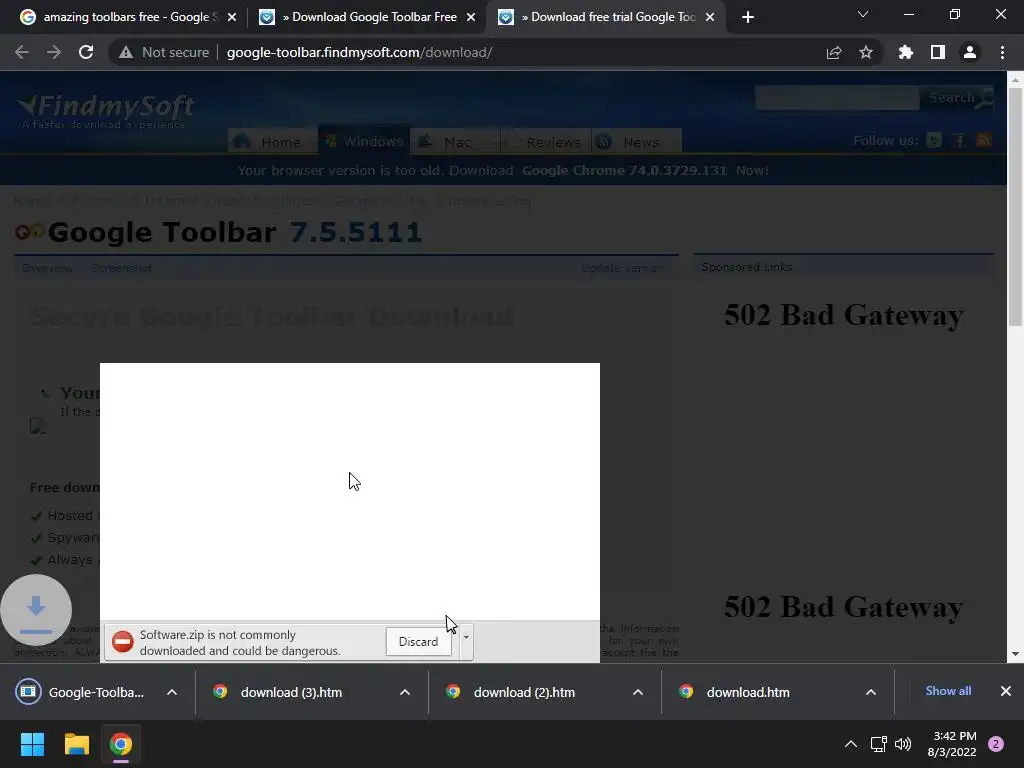Expand the arrow next to Discard
Screen dimensions: 1024x768
coord(466,638)
